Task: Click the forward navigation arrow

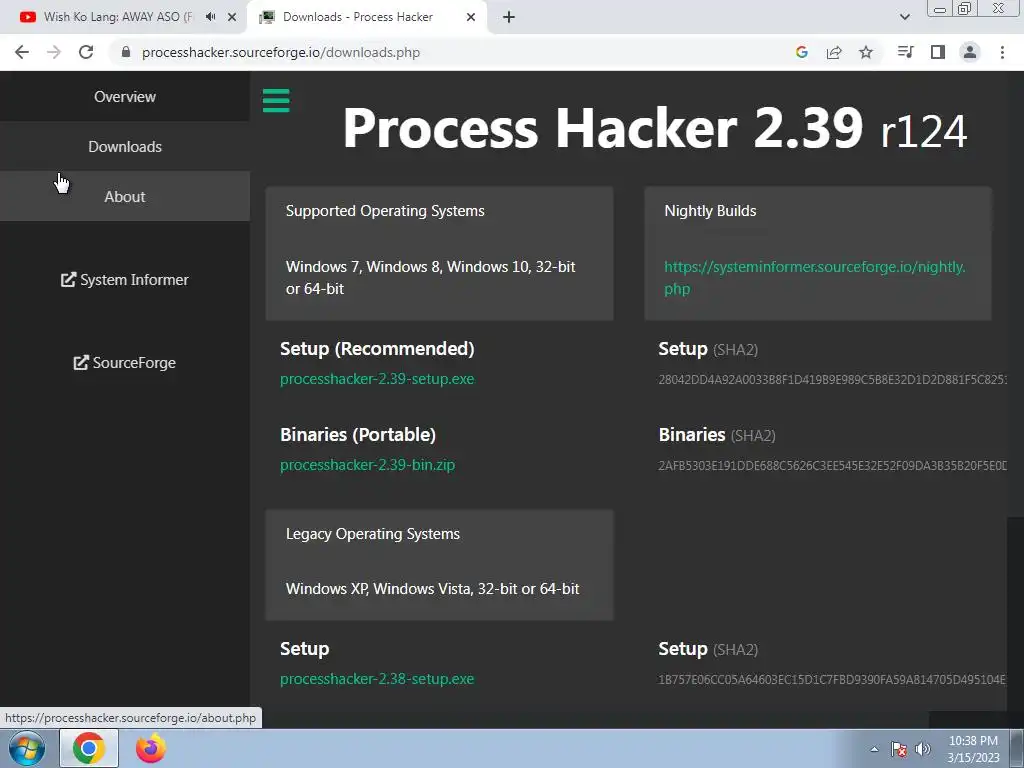Action: [x=54, y=52]
